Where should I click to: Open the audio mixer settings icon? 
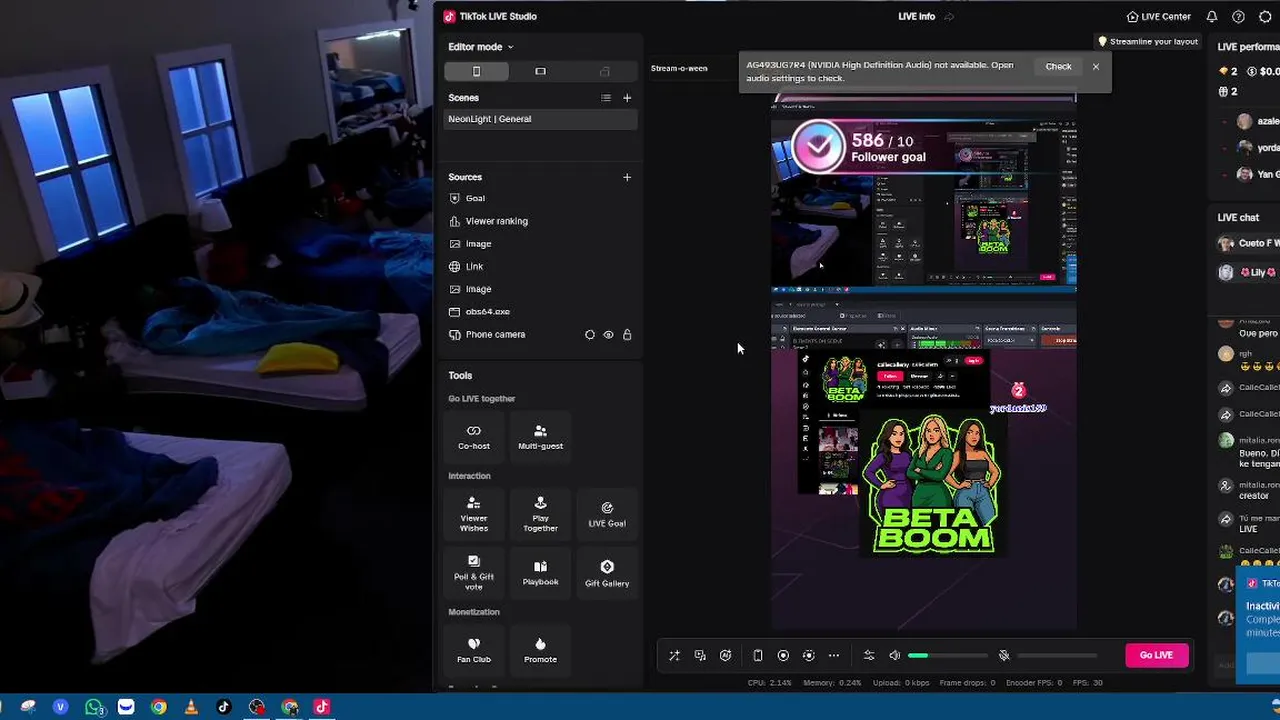[869, 656]
